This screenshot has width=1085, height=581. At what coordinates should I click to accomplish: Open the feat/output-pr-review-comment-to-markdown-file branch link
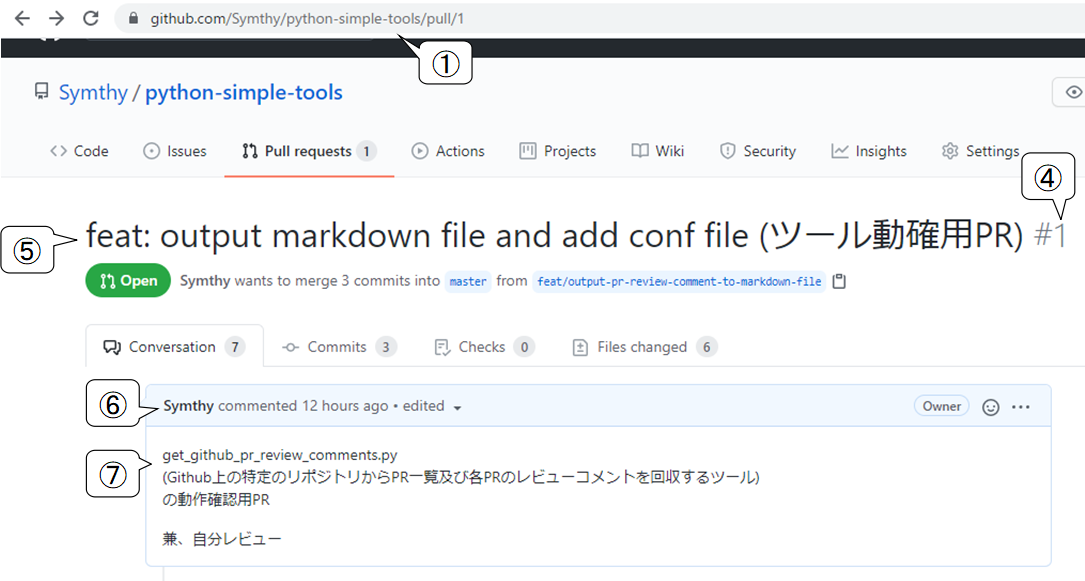(x=679, y=282)
